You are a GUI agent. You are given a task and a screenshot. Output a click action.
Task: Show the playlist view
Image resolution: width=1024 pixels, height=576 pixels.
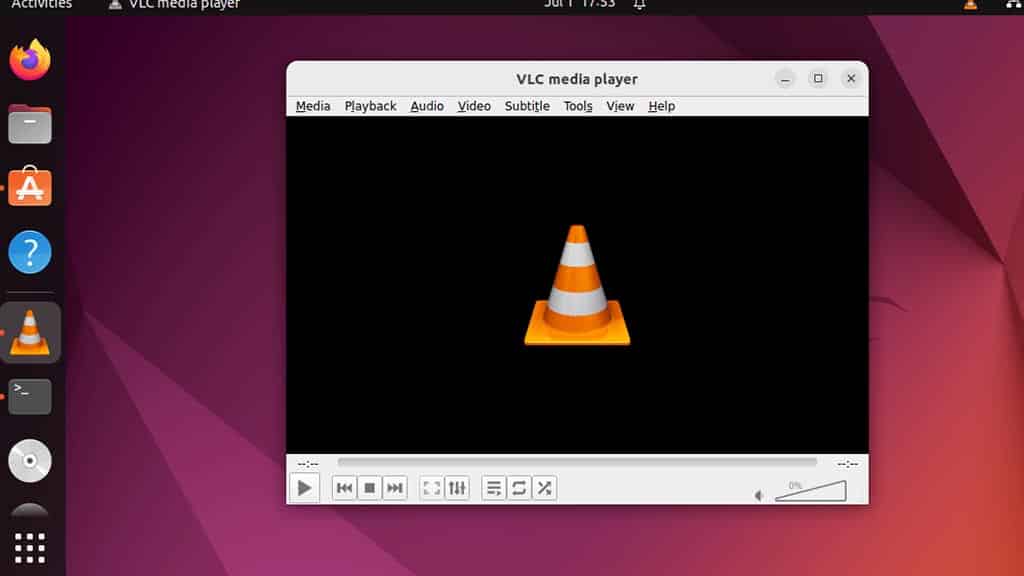[x=494, y=488]
